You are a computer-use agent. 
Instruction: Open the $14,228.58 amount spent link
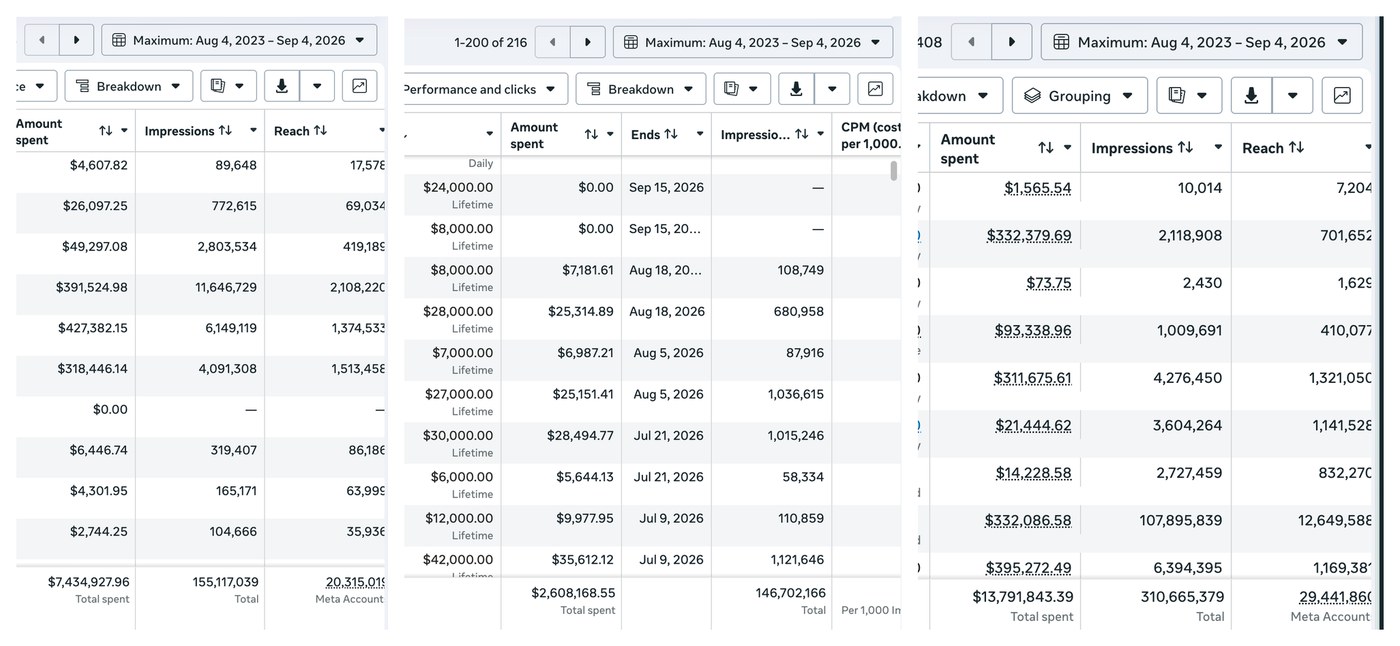pyautogui.click(x=1033, y=473)
